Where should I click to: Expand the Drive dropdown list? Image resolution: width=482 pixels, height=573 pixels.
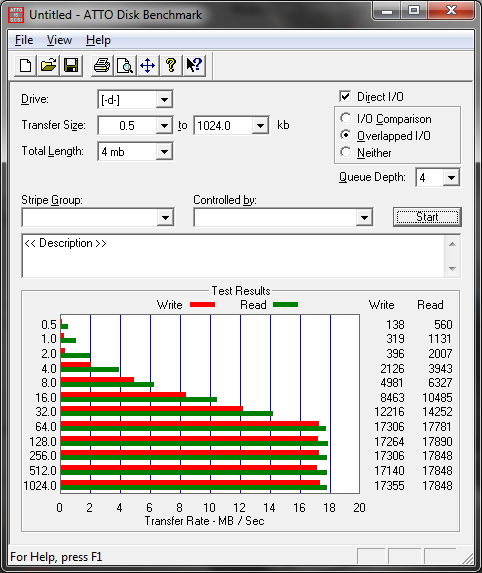tap(164, 99)
